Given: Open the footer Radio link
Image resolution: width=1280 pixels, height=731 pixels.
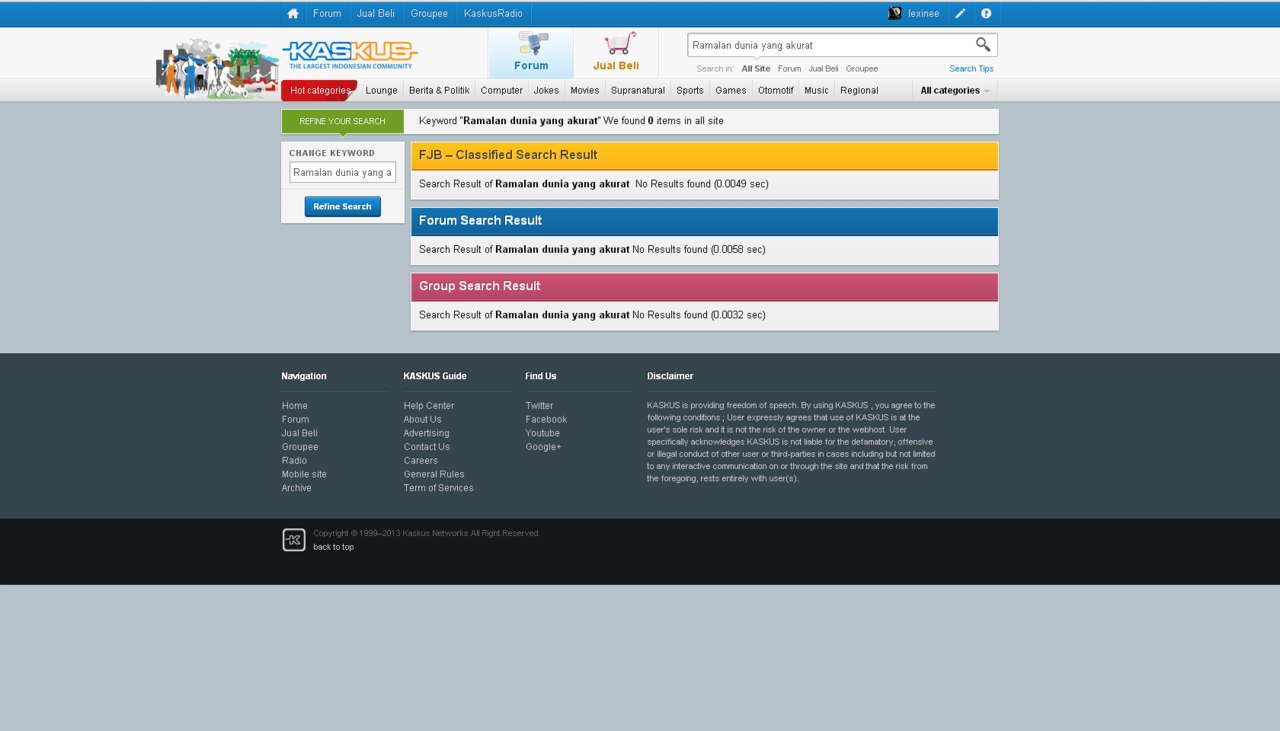Looking at the screenshot, I should 295,461.
